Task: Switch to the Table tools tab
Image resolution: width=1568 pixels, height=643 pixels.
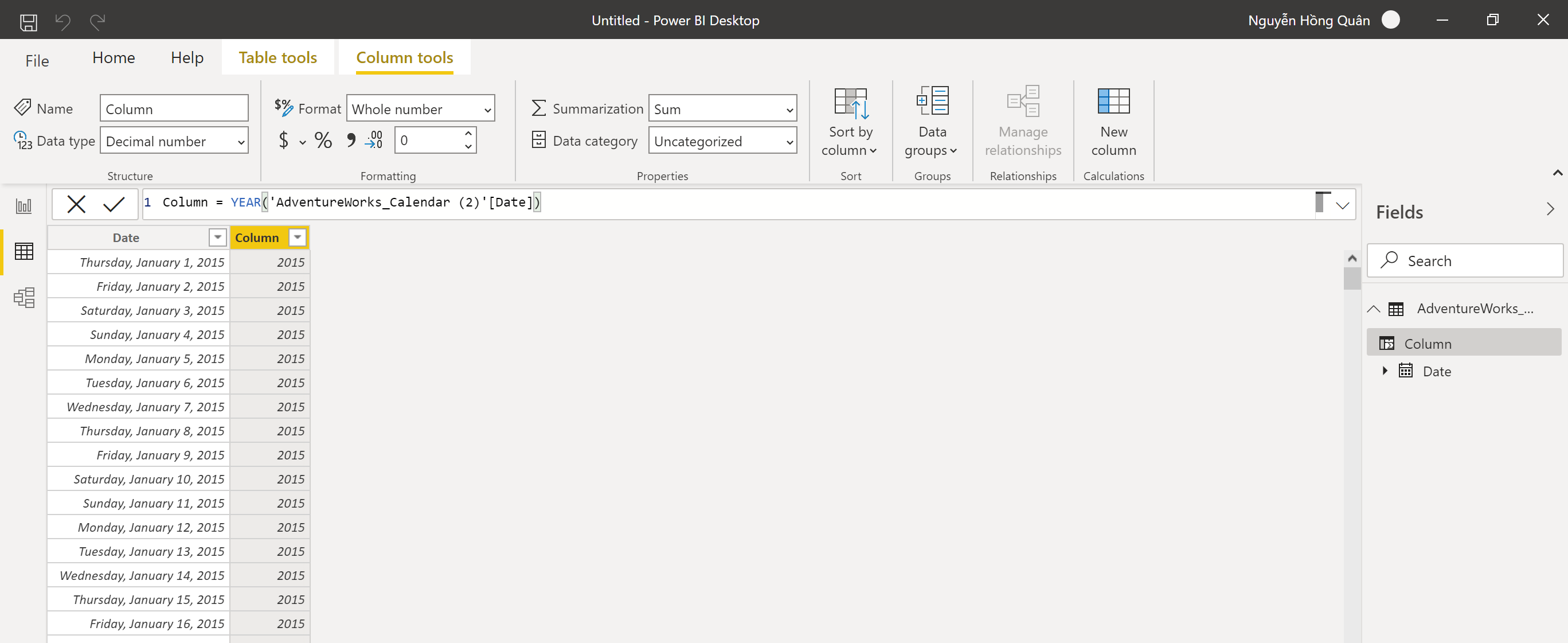Action: [277, 58]
